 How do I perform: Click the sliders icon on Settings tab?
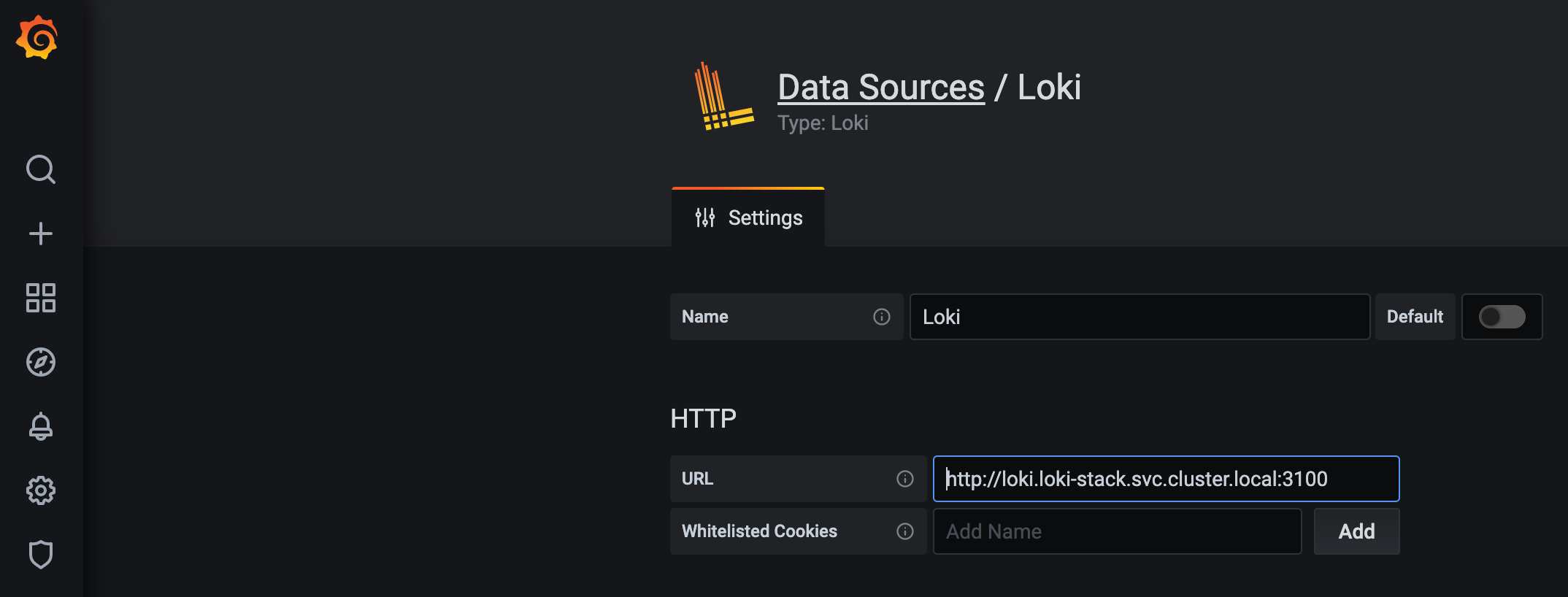[x=704, y=217]
